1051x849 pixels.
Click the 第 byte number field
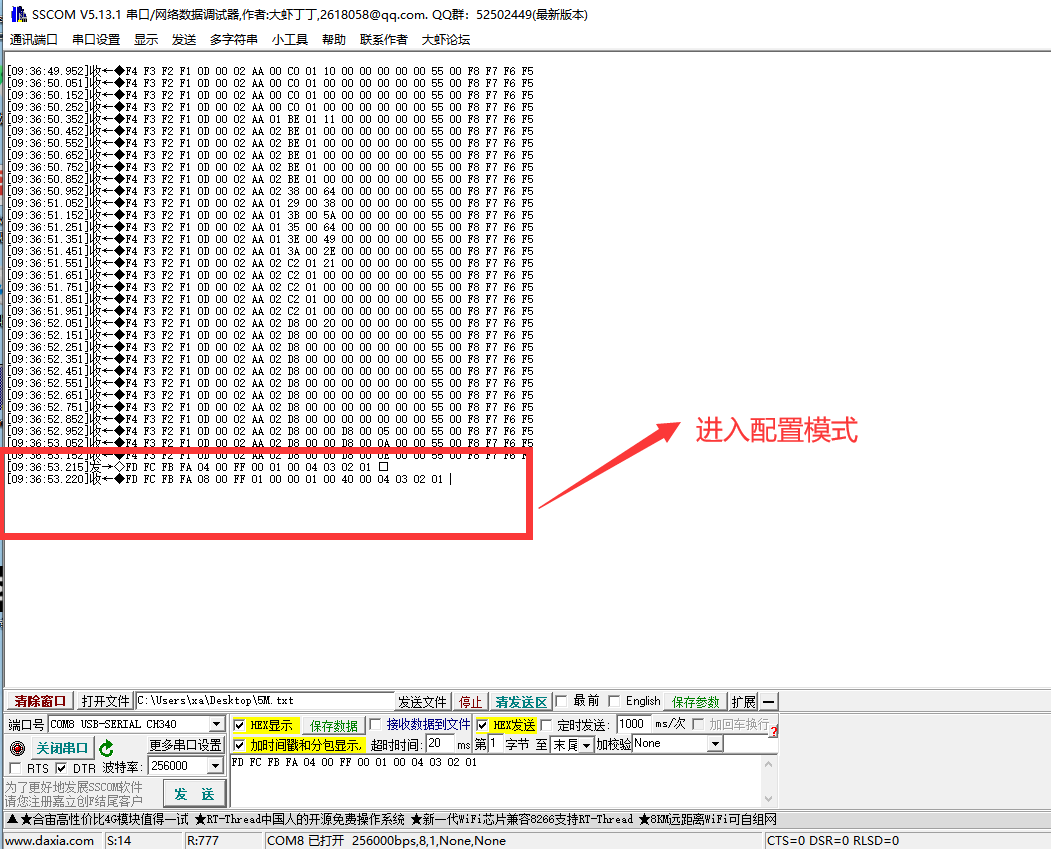[495, 744]
